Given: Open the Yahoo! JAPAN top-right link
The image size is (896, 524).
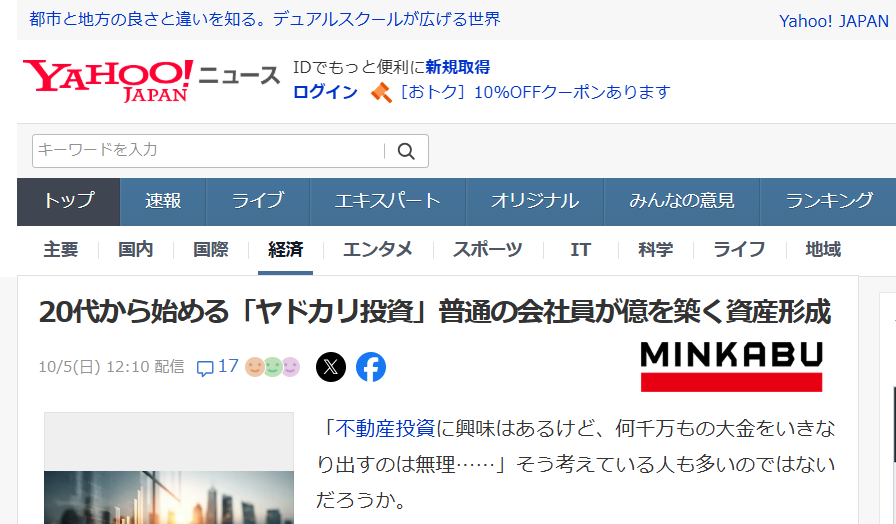Looking at the screenshot, I should [x=833, y=21].
